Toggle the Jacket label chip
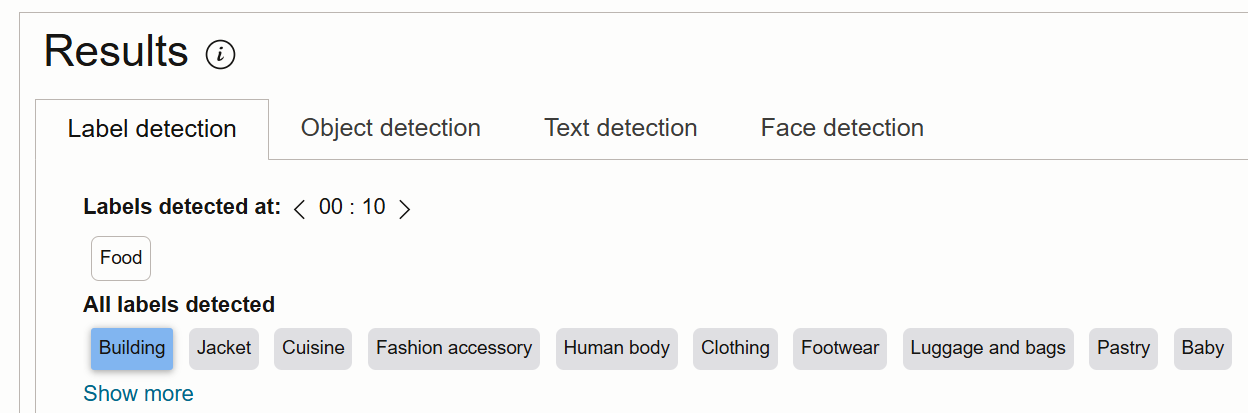The width and height of the screenshot is (1248, 413). [x=224, y=348]
